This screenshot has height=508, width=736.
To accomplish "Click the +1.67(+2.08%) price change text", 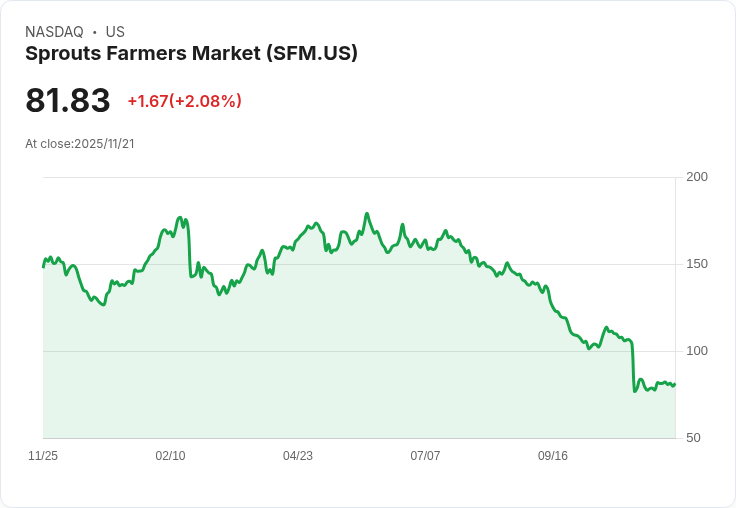I will pos(184,101).
